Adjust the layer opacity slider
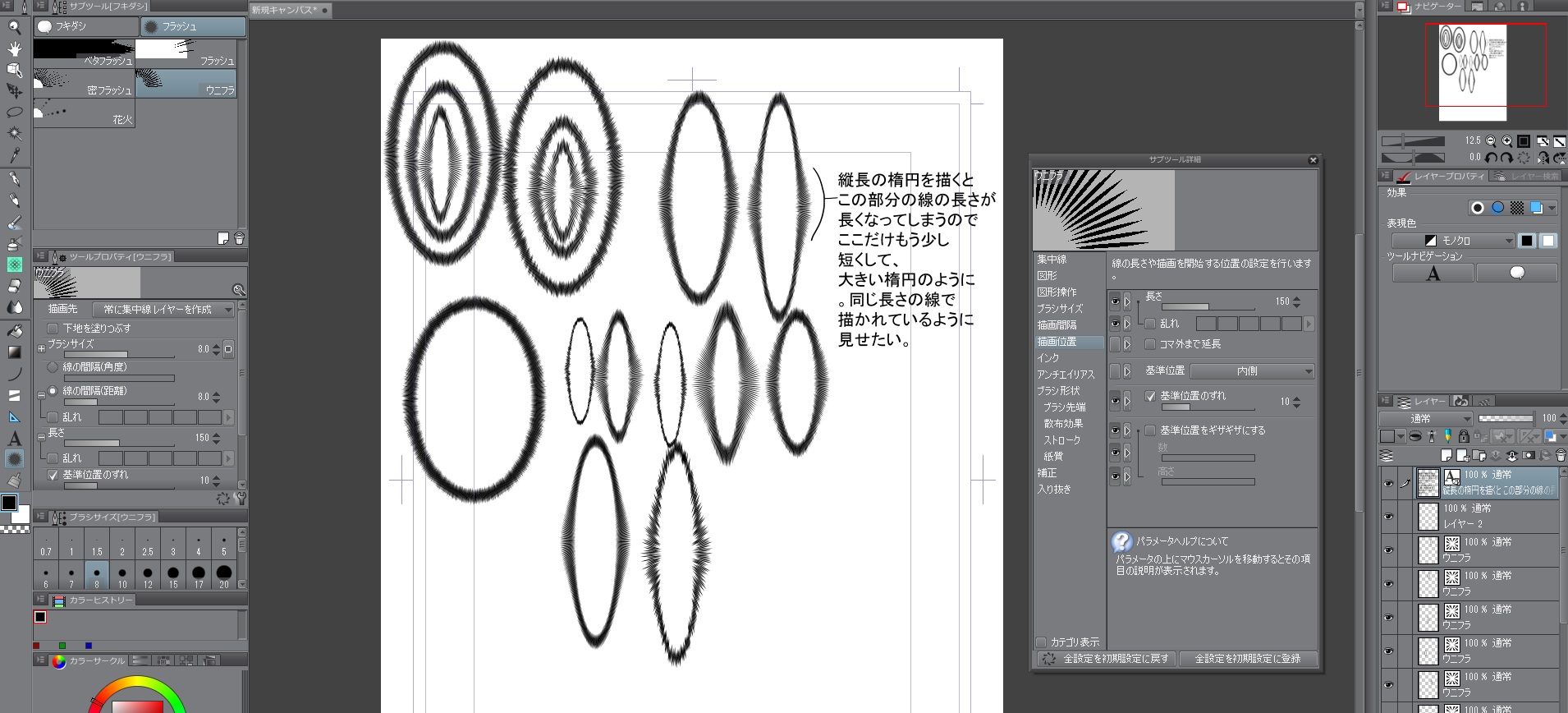 [1505, 418]
